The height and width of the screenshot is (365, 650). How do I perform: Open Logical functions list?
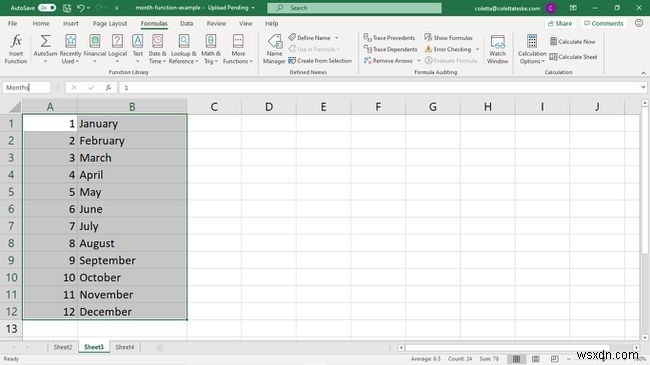[117, 49]
